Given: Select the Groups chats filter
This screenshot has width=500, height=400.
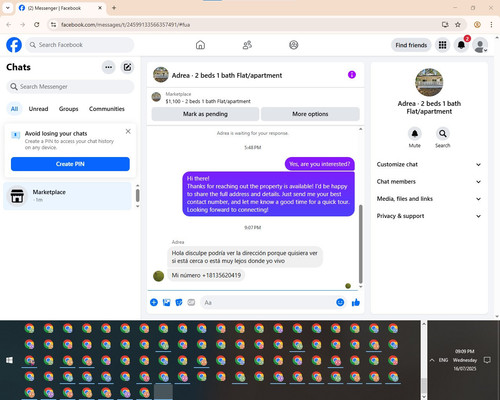Looking at the screenshot, I should point(68,109).
